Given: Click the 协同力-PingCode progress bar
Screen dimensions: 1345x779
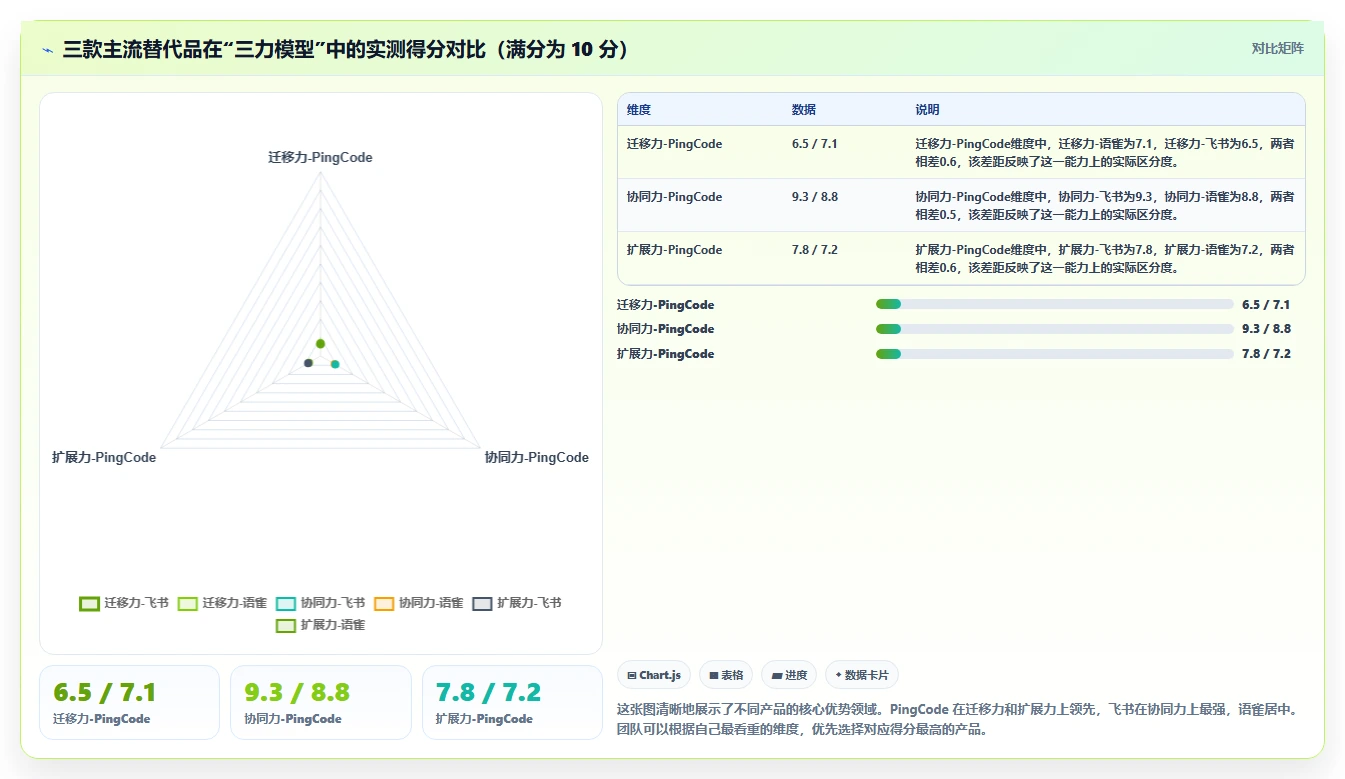Looking at the screenshot, I should [x=1054, y=329].
